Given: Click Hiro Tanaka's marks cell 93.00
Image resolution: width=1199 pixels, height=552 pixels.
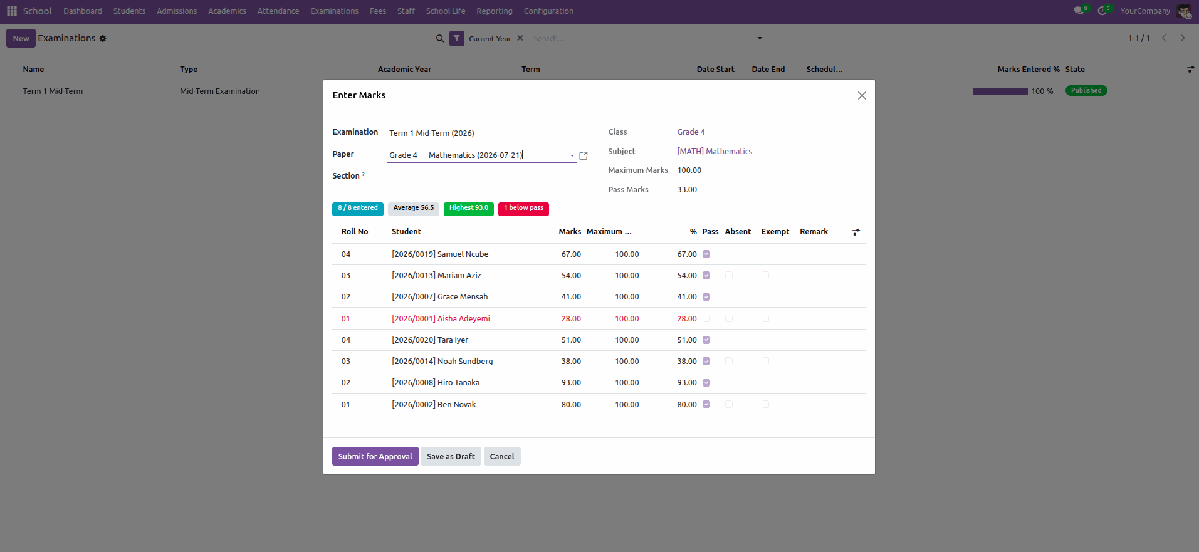Looking at the screenshot, I should click(x=570, y=382).
